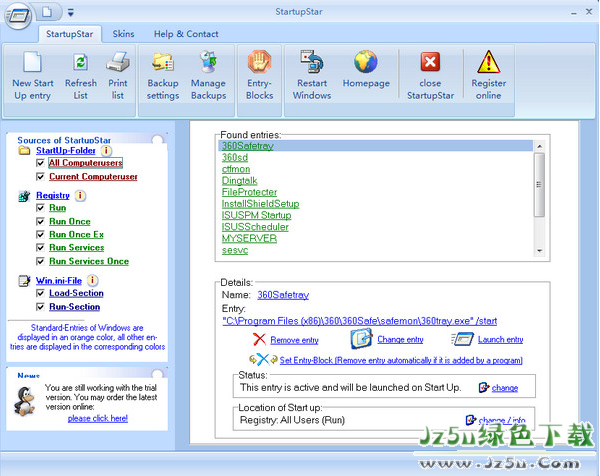
Task: Click the Change entry link
Action: (400, 339)
